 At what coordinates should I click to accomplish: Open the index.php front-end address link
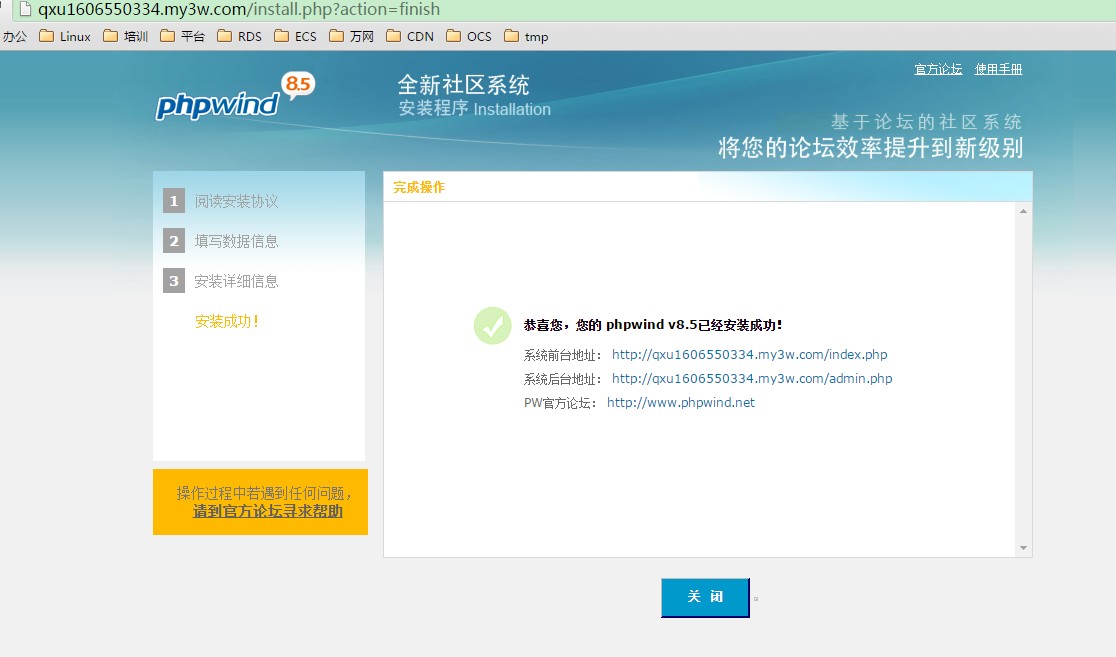[x=749, y=354]
